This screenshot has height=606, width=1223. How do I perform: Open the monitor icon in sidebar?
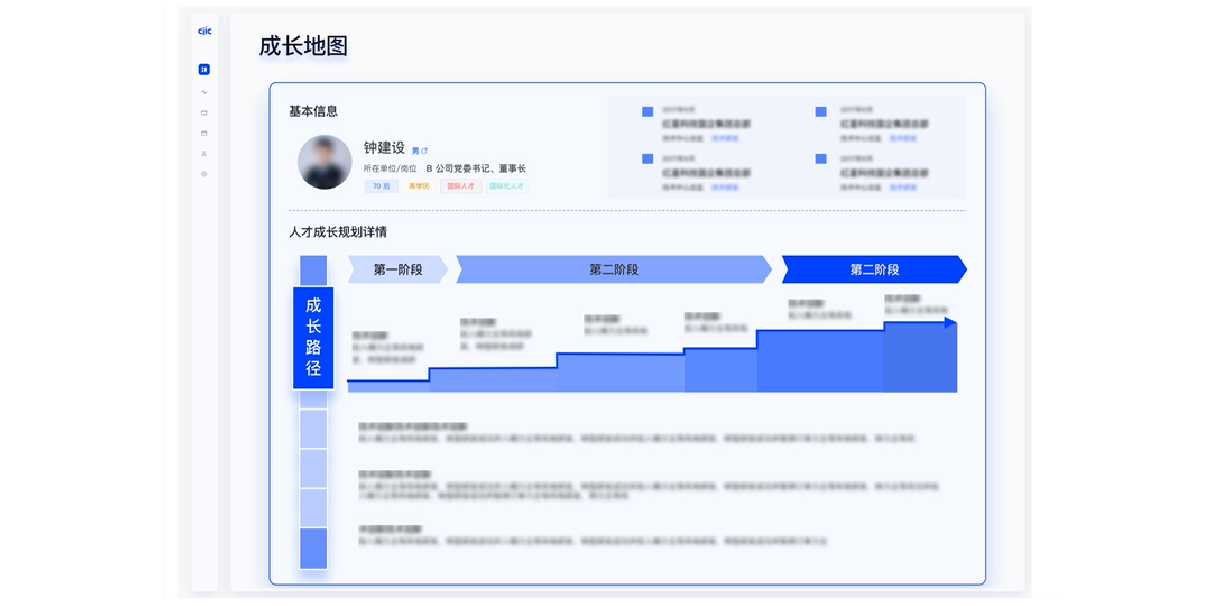pos(204,113)
